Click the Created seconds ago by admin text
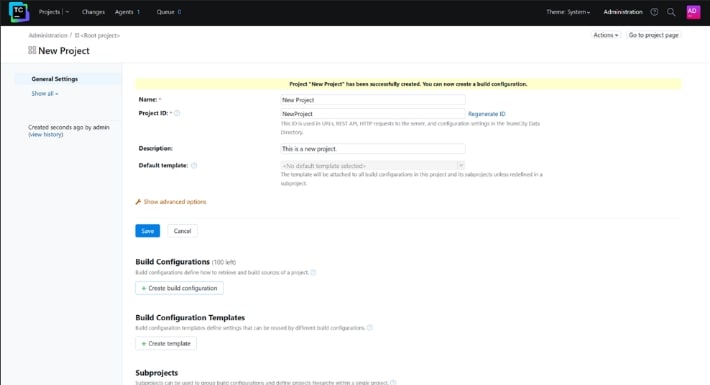The width and height of the screenshot is (710, 385). [x=69, y=127]
